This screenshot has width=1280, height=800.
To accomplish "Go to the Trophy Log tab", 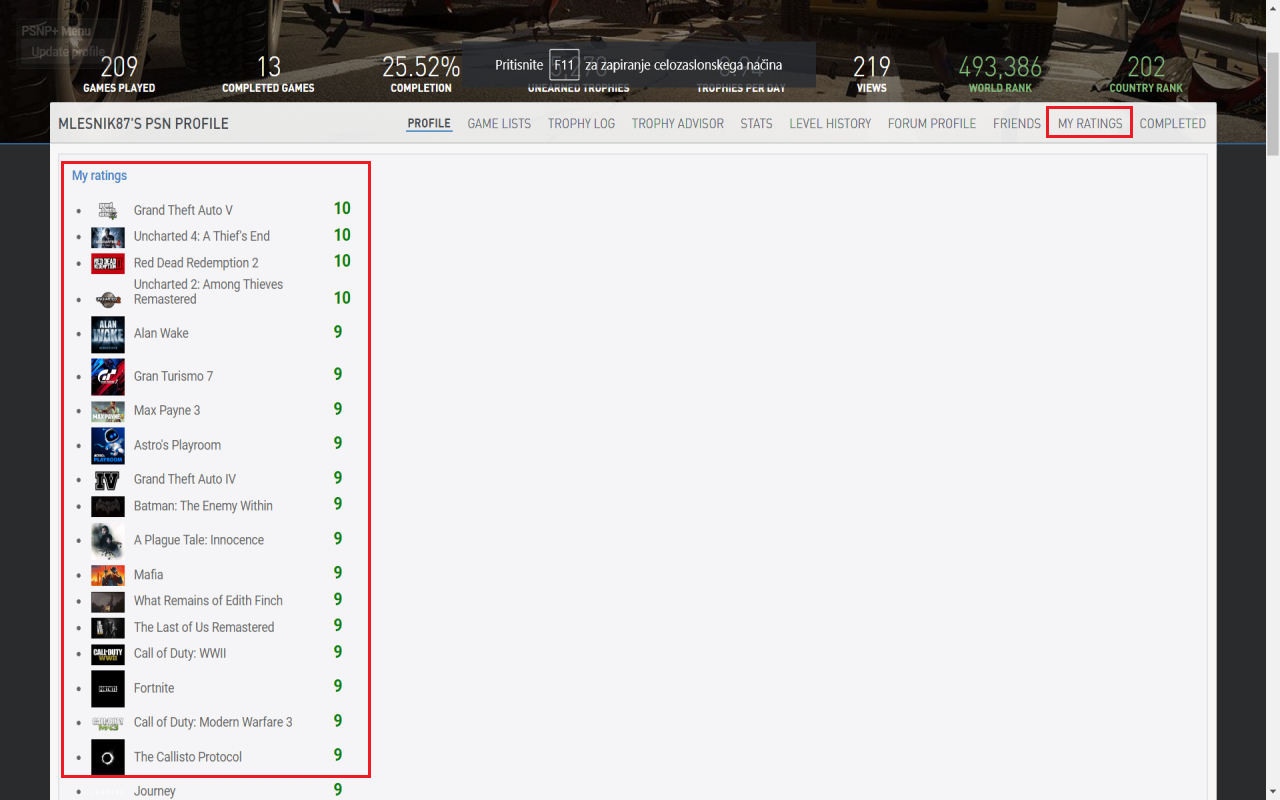I will pyautogui.click(x=581, y=124).
